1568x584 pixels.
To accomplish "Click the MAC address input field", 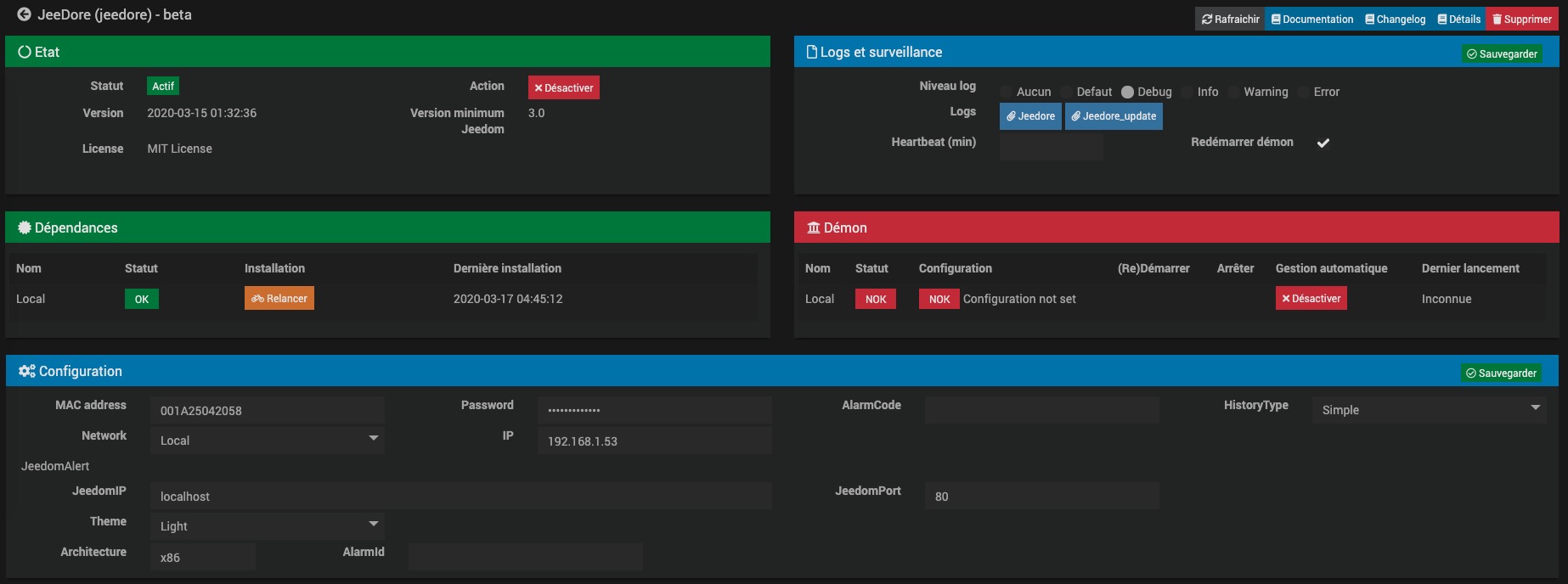I will pyautogui.click(x=268, y=410).
